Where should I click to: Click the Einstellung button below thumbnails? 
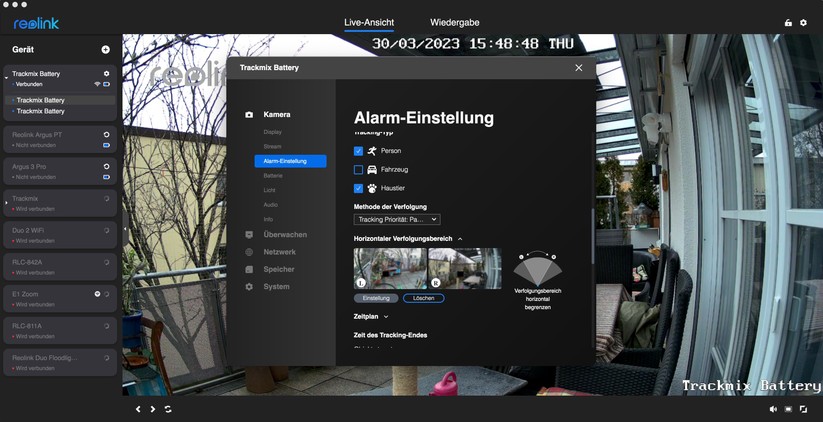(x=376, y=298)
